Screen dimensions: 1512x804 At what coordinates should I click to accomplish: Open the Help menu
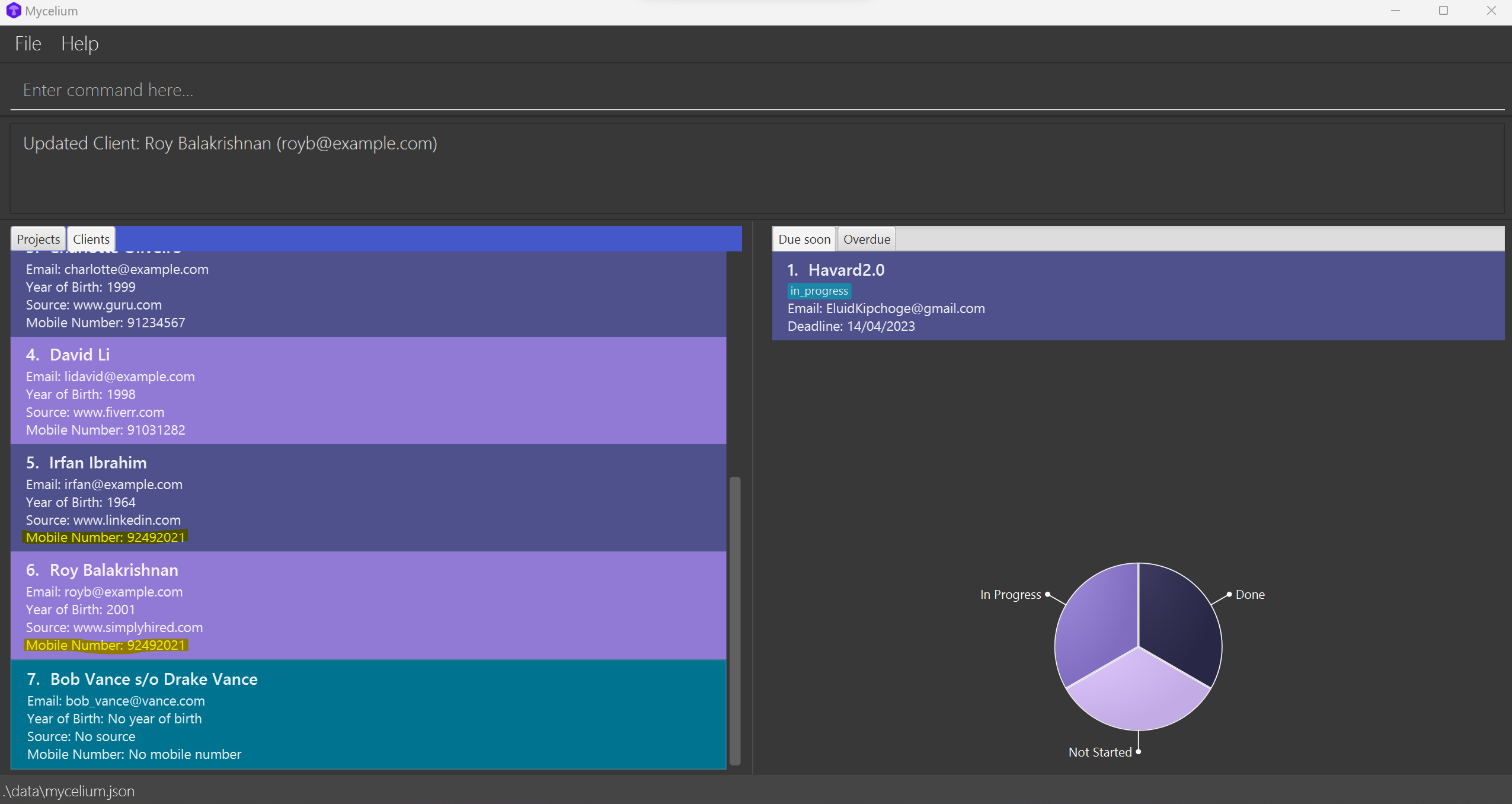pyautogui.click(x=80, y=44)
